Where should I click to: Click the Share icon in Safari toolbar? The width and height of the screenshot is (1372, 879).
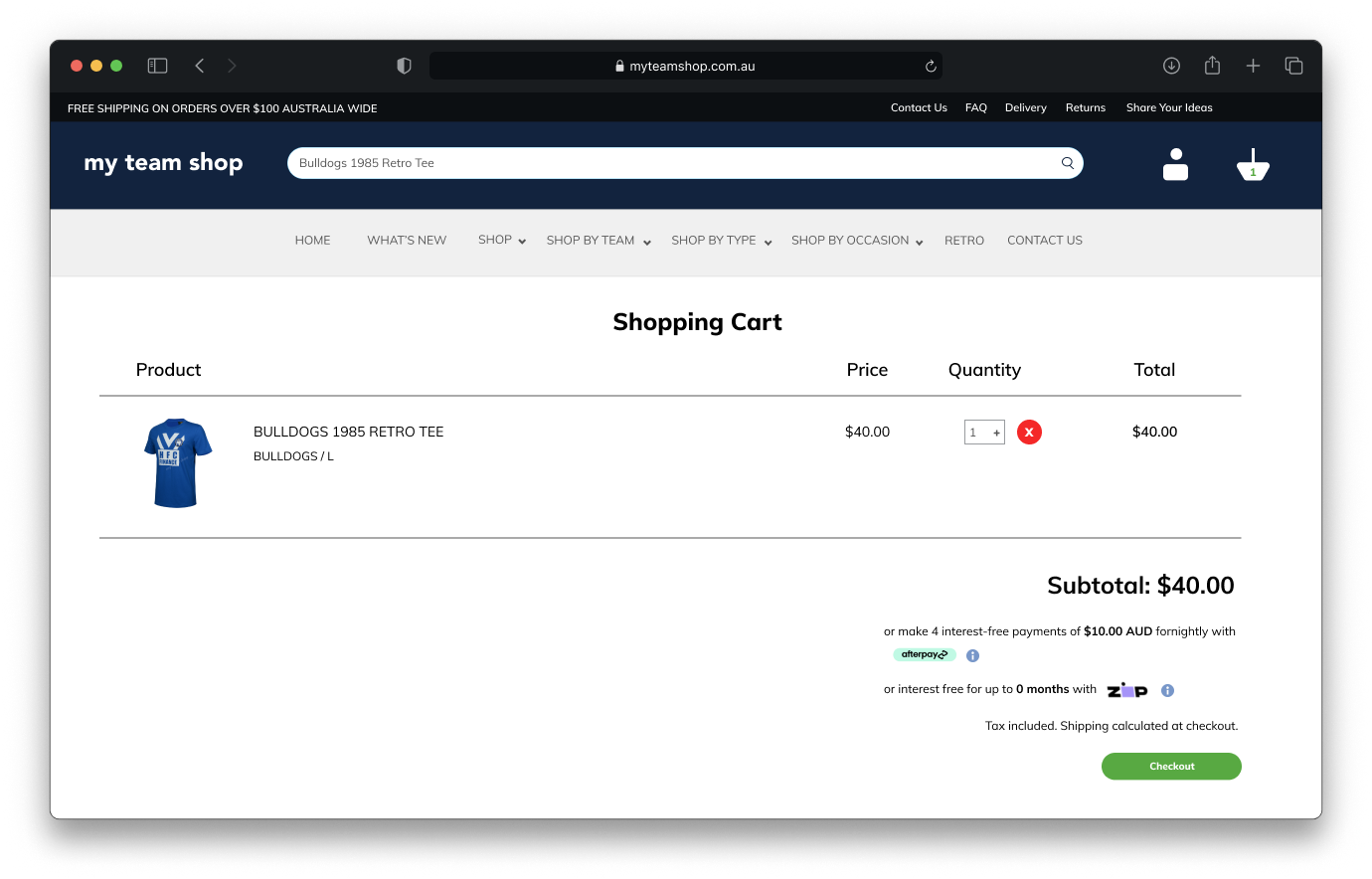[x=1212, y=66]
